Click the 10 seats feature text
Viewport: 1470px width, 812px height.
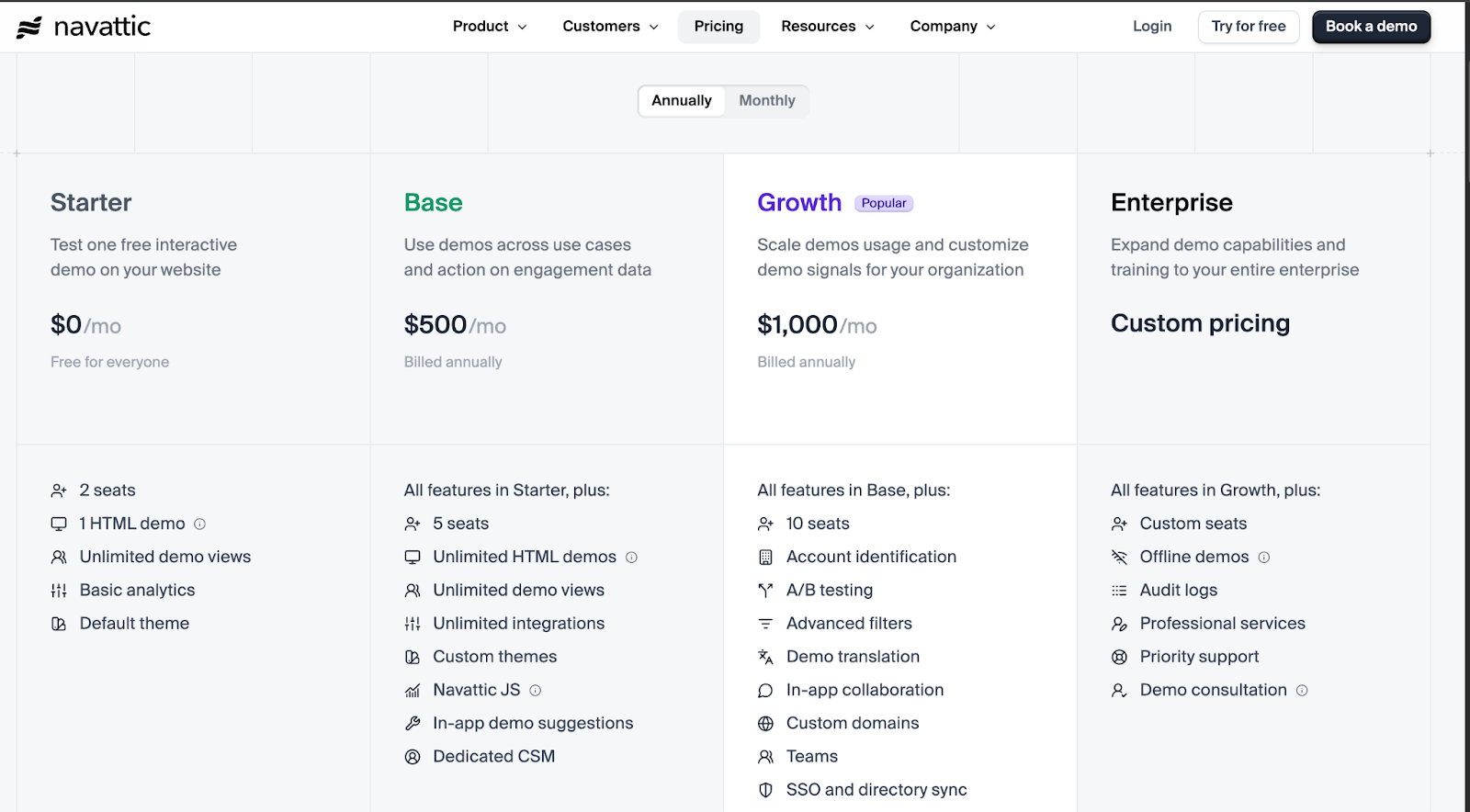pyautogui.click(x=818, y=524)
